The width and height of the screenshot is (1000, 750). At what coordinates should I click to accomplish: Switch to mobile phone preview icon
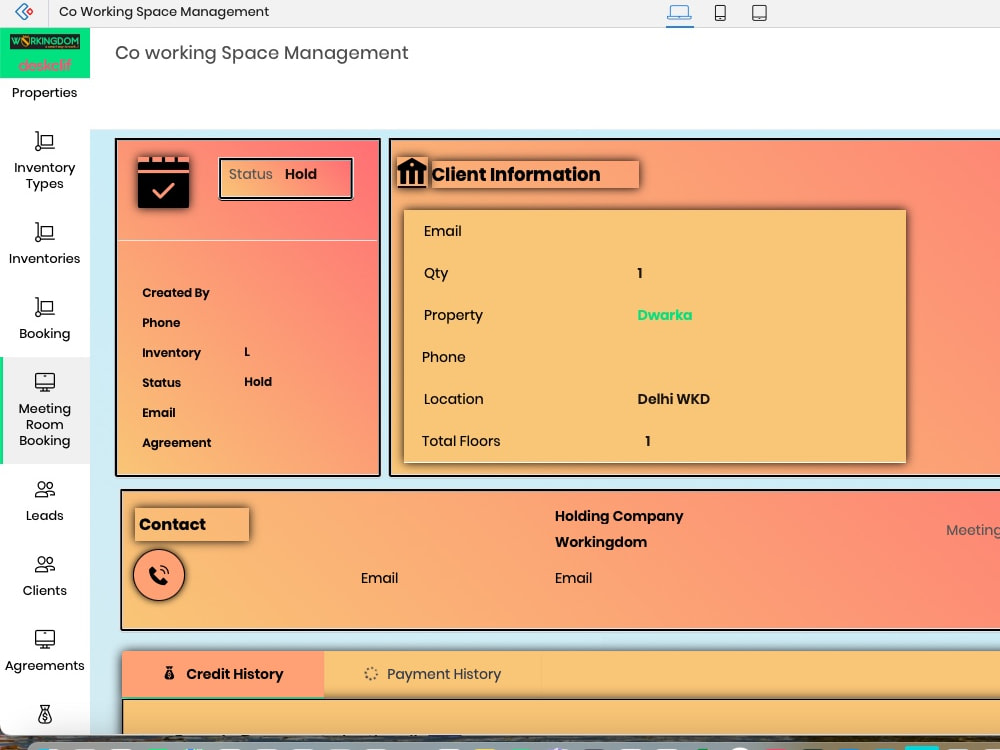click(720, 13)
